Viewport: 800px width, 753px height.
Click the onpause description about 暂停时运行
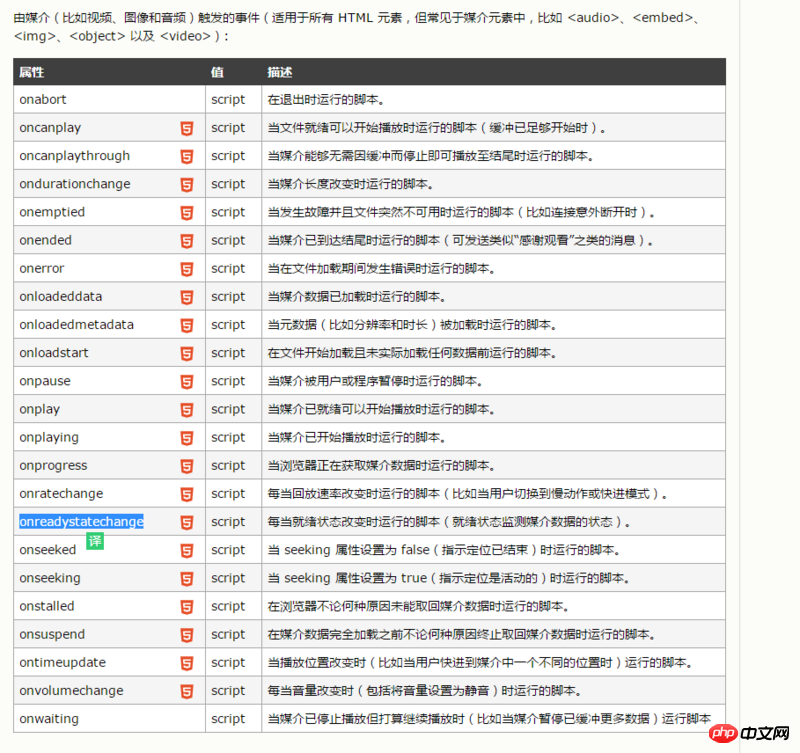click(375, 381)
